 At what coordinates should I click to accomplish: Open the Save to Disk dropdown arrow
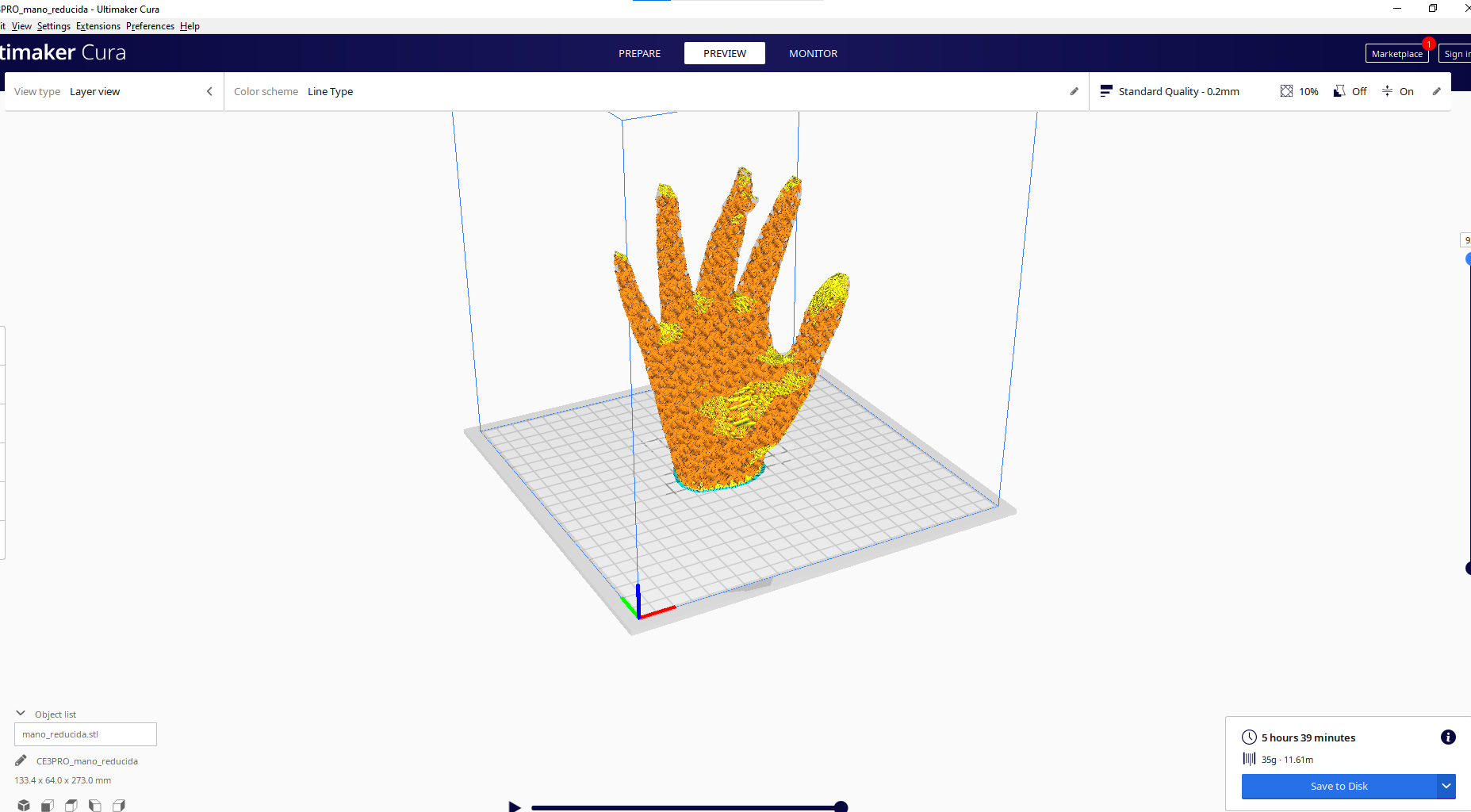pyautogui.click(x=1446, y=786)
